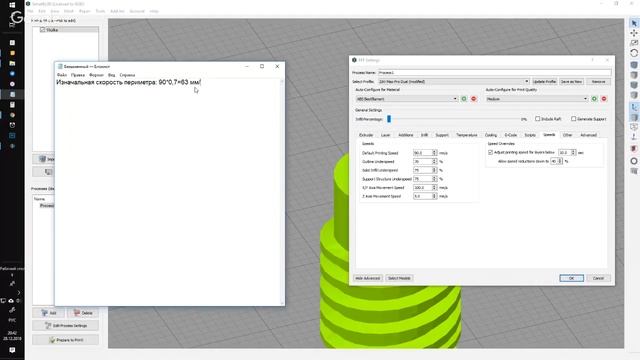Viewport: 640px width, 360px height.
Task: Click the Select Models button
Action: click(399, 278)
